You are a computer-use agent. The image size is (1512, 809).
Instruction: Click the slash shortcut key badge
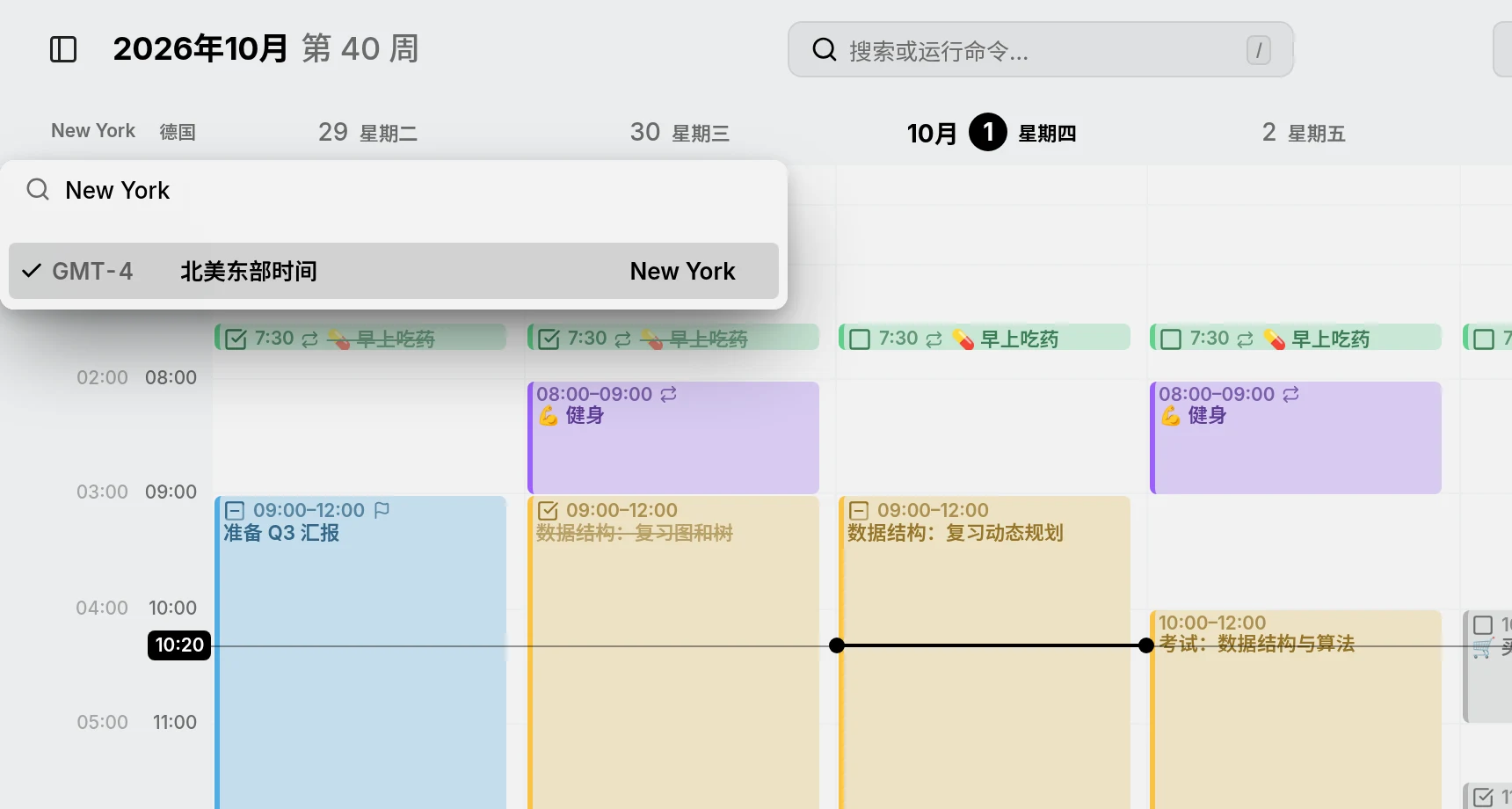1258,50
